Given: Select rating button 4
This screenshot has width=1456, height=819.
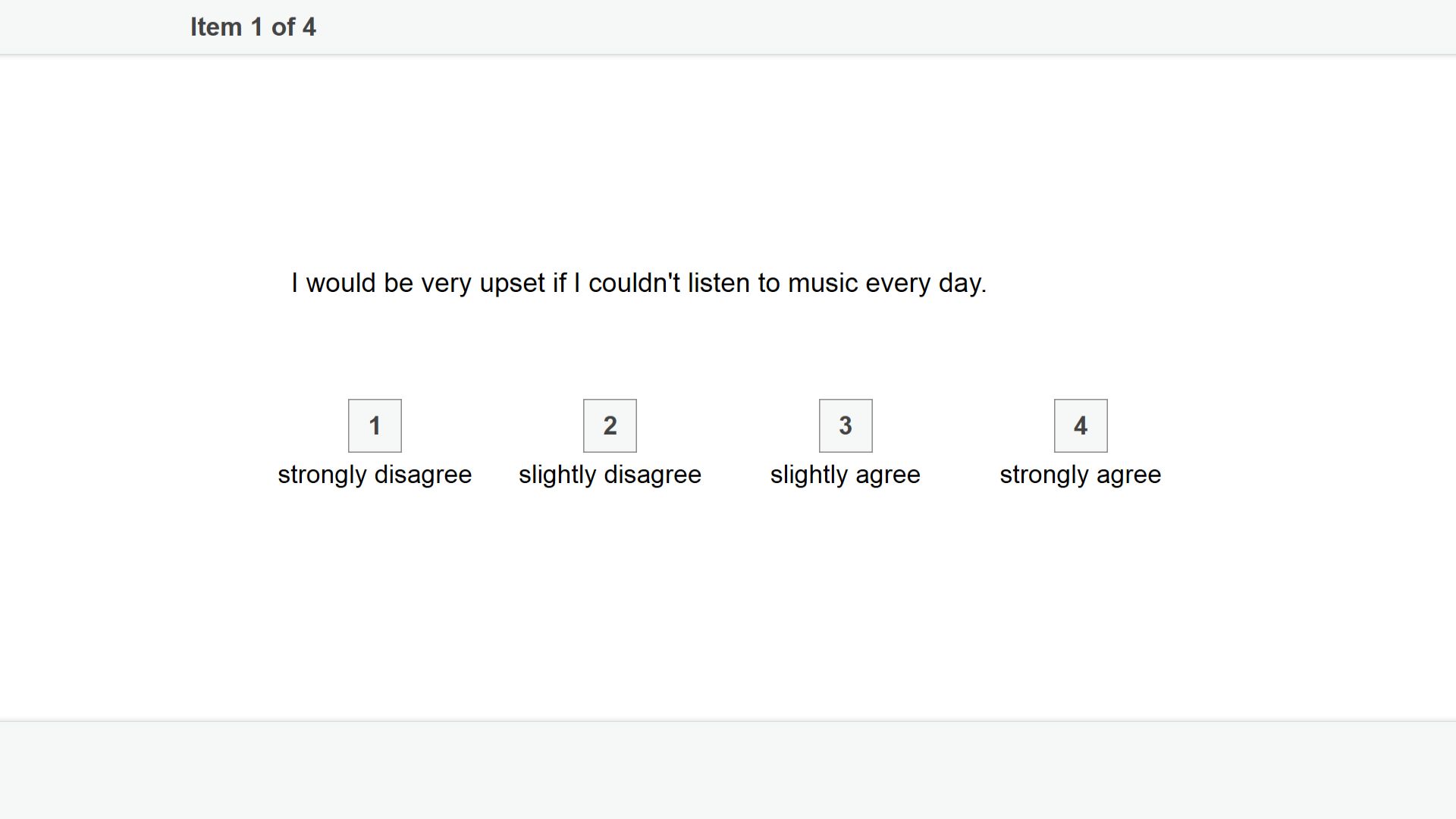Looking at the screenshot, I should point(1081,425).
